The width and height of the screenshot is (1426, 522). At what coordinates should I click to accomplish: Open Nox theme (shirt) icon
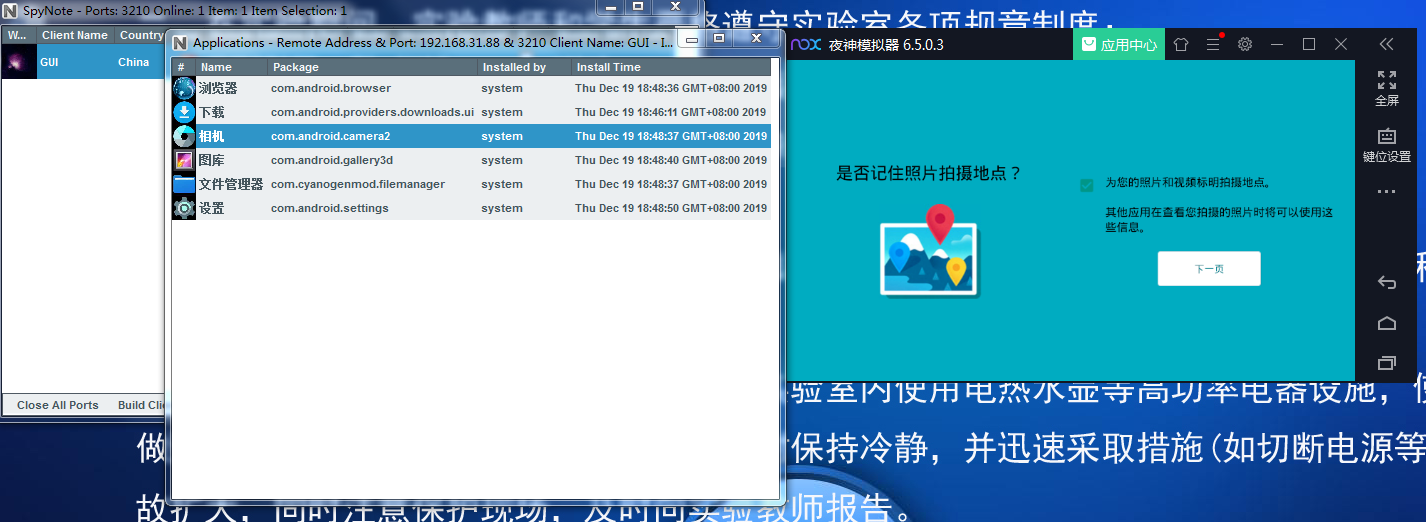coord(1181,45)
